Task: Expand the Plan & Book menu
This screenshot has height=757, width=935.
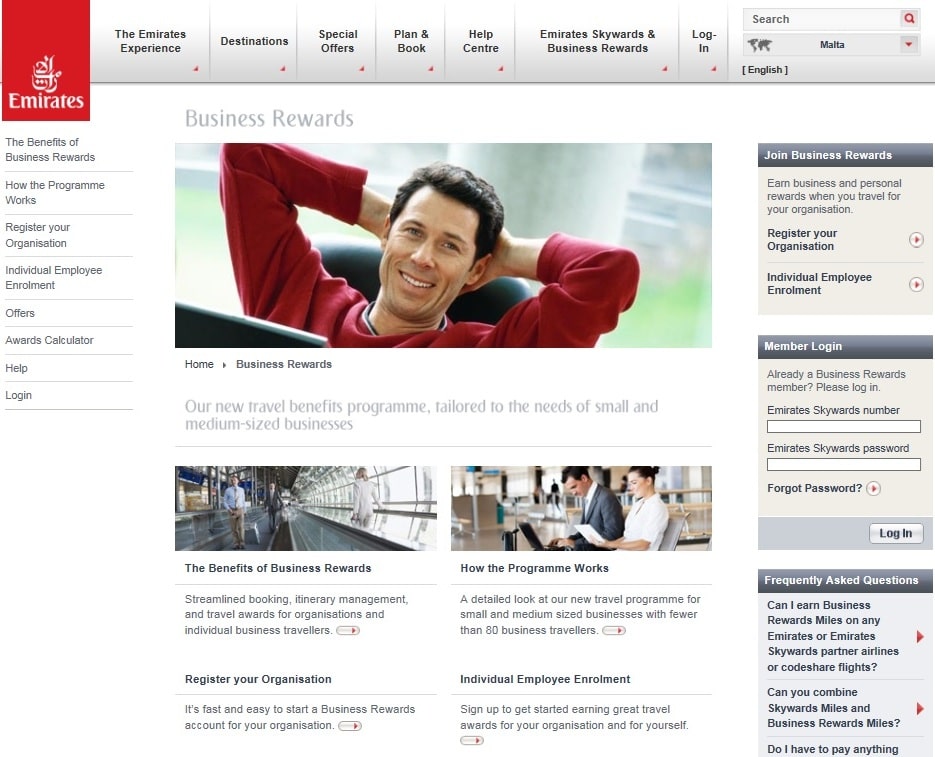Action: (411, 41)
